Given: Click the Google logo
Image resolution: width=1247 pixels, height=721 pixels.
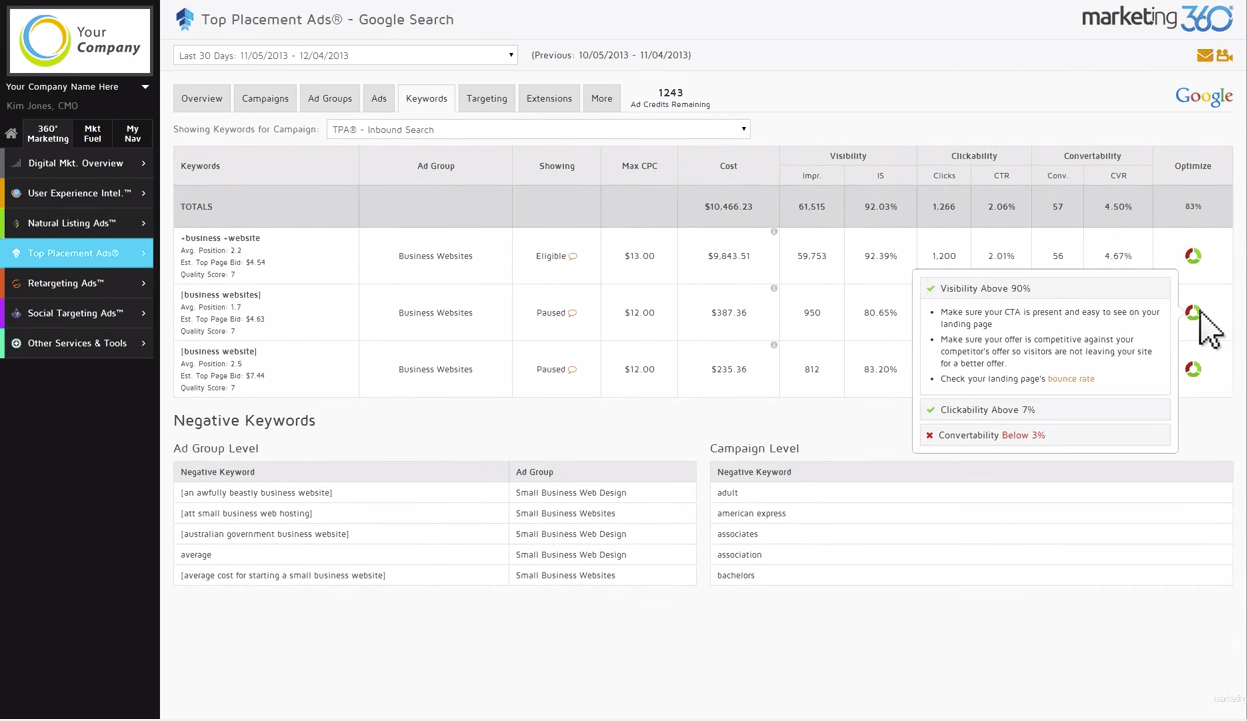Looking at the screenshot, I should [1203, 95].
